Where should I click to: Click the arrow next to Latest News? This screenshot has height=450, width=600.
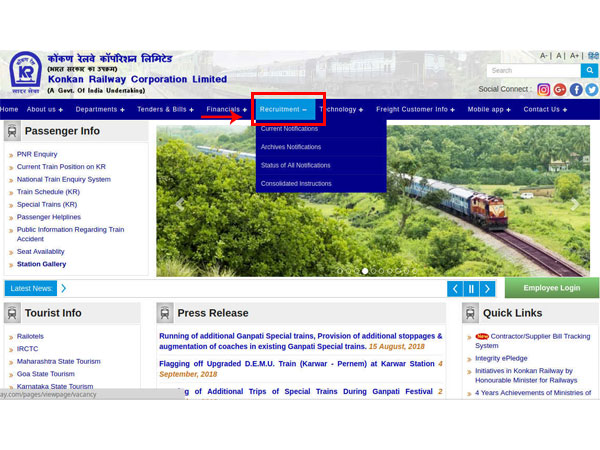click(64, 288)
